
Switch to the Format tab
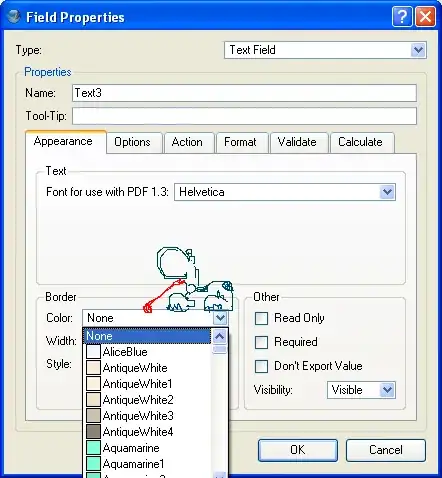(x=242, y=142)
